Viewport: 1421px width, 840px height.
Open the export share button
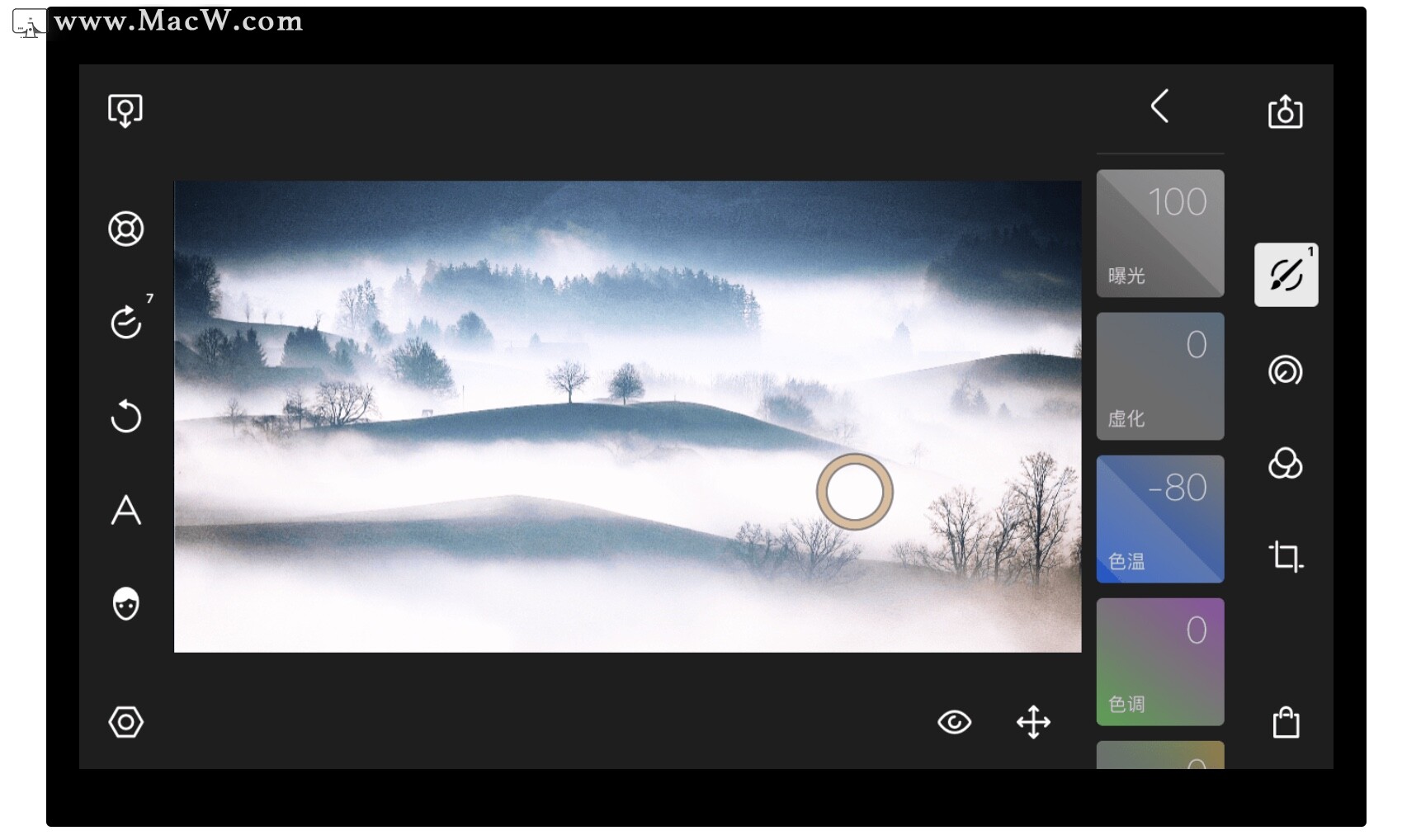(1286, 112)
